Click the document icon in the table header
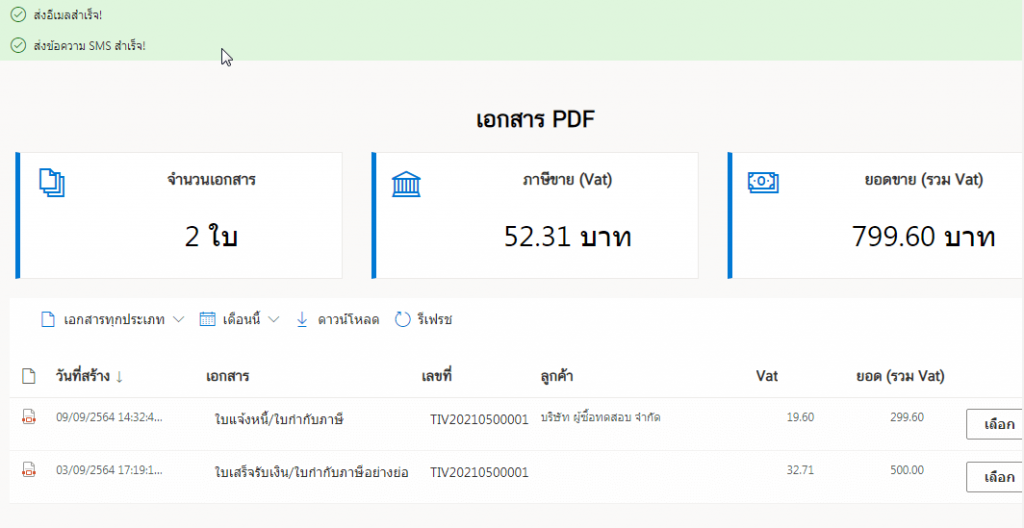 (29, 376)
